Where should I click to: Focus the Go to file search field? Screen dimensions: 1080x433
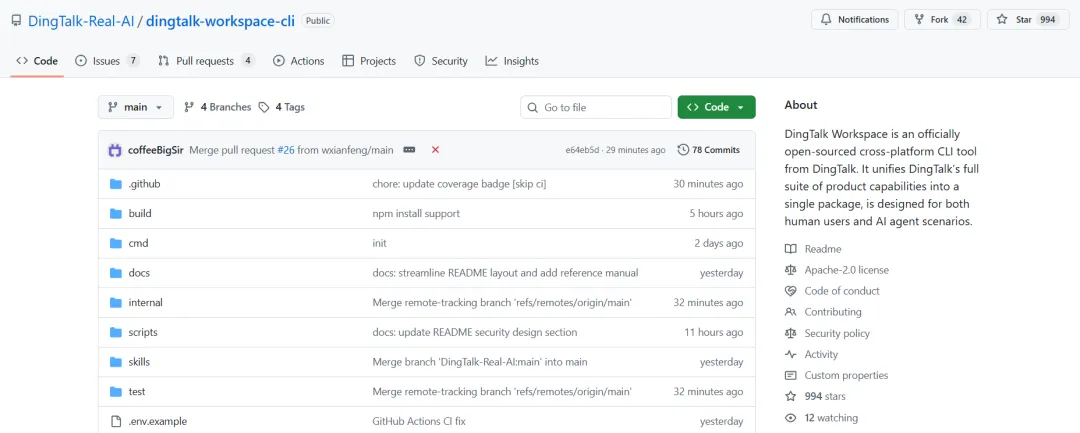[596, 107]
